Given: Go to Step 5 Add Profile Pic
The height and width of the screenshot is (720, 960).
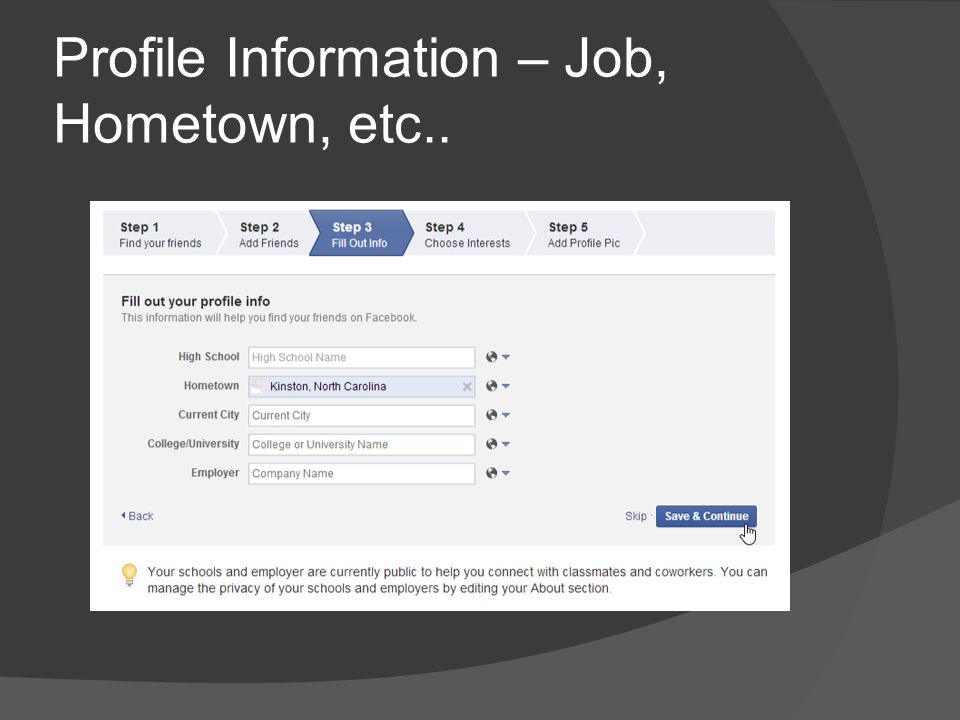Looking at the screenshot, I should click(583, 234).
